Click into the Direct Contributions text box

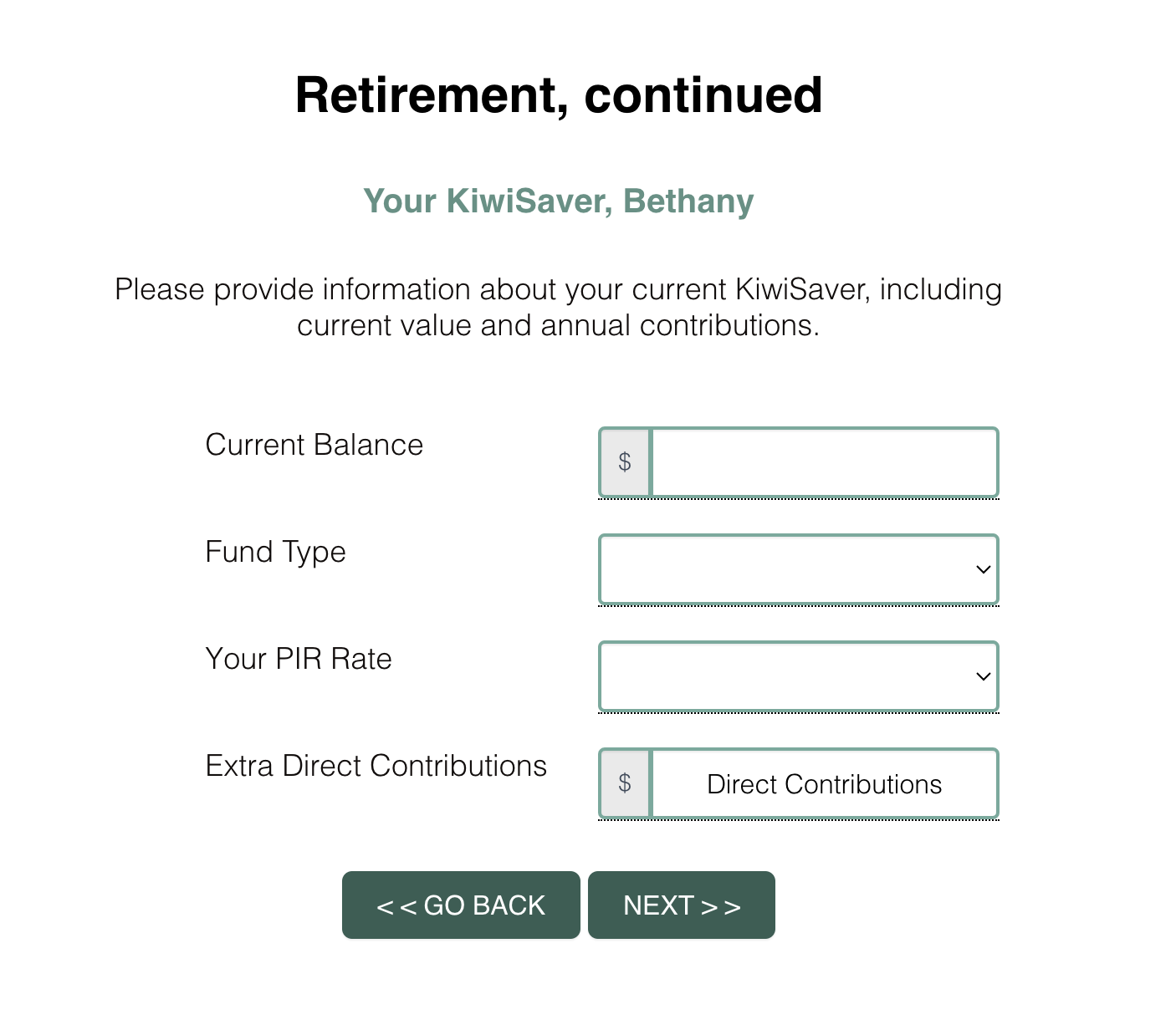[824, 783]
